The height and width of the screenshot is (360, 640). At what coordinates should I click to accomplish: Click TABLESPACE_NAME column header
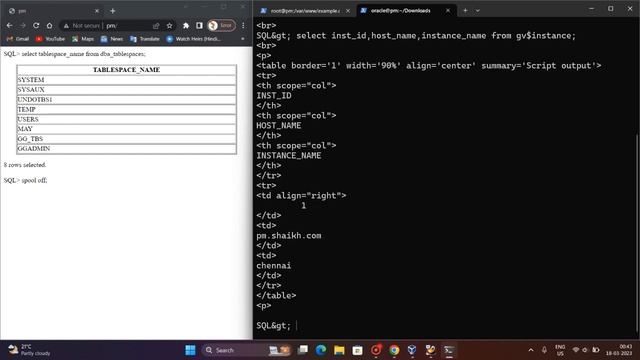[127, 70]
